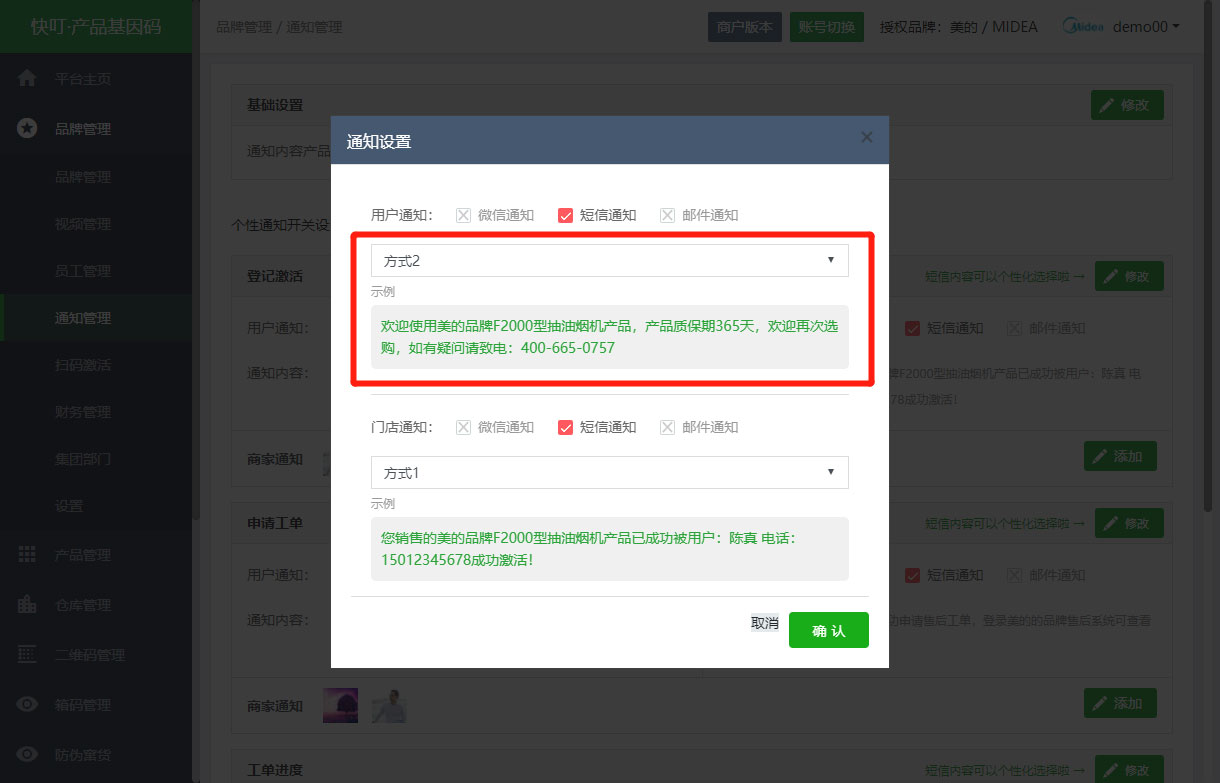Click 添加 button under 登记激活 商家通知
The image size is (1220, 783).
pyautogui.click(x=1120, y=456)
